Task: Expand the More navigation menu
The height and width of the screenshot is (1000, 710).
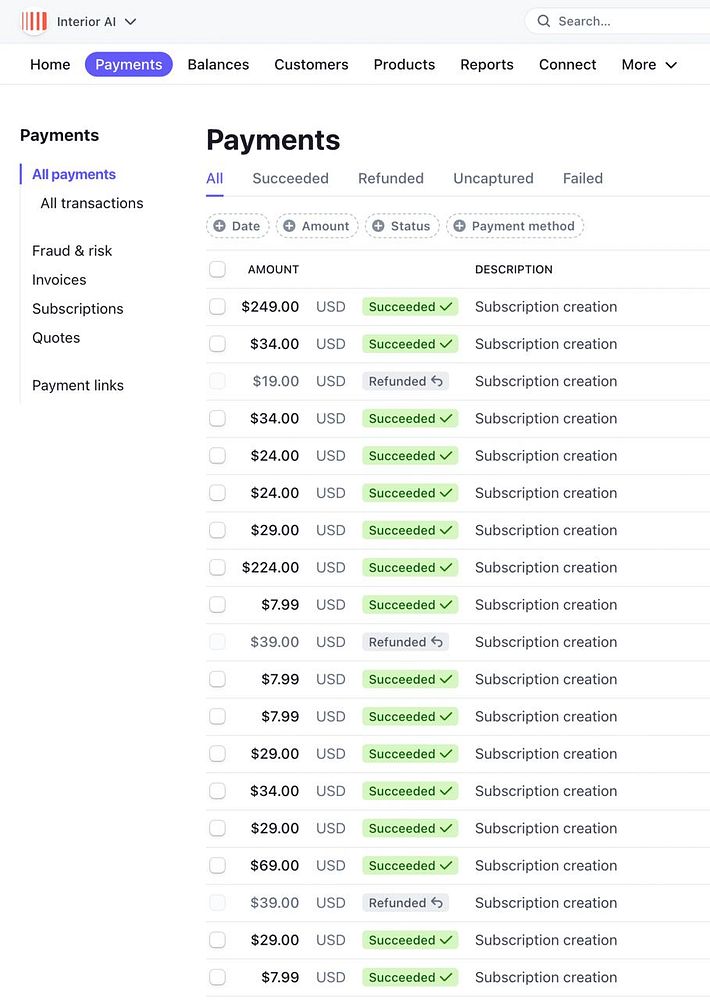Action: 649,65
